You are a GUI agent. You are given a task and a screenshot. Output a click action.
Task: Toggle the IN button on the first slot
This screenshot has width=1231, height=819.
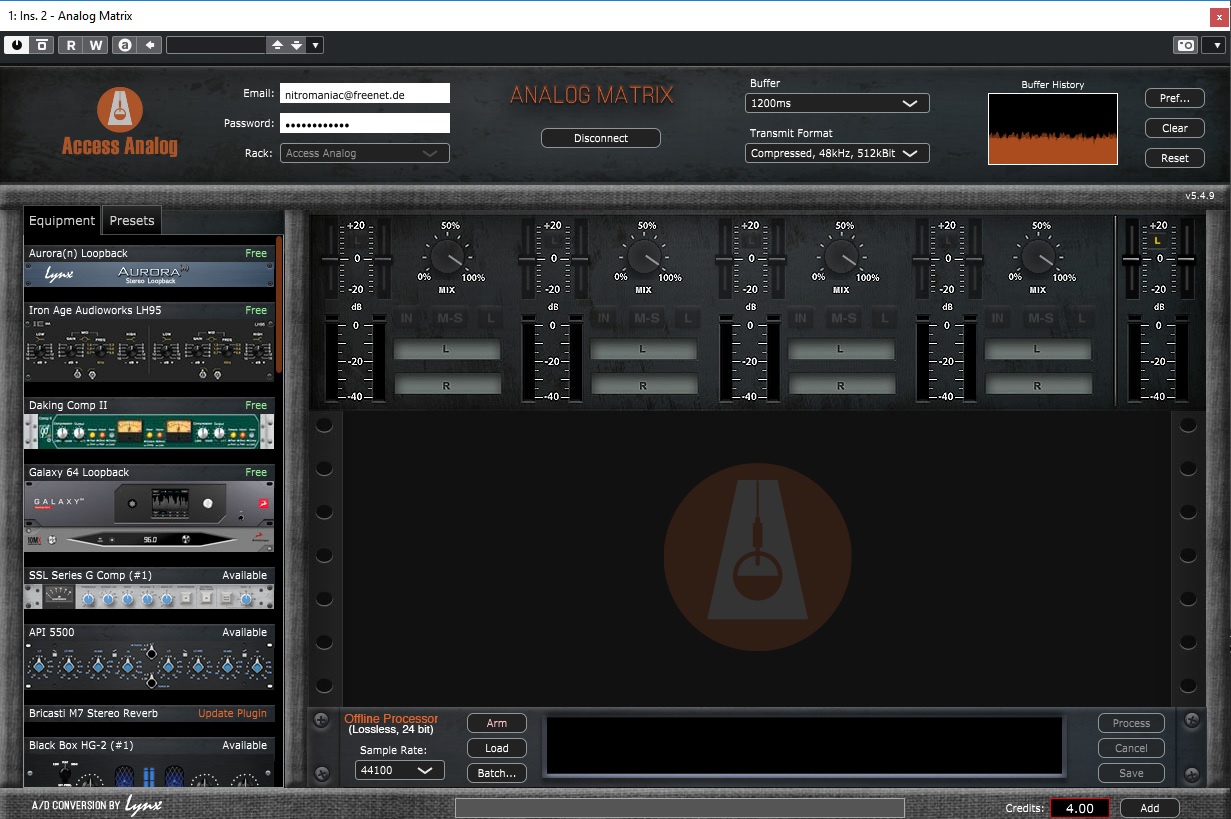pos(407,318)
